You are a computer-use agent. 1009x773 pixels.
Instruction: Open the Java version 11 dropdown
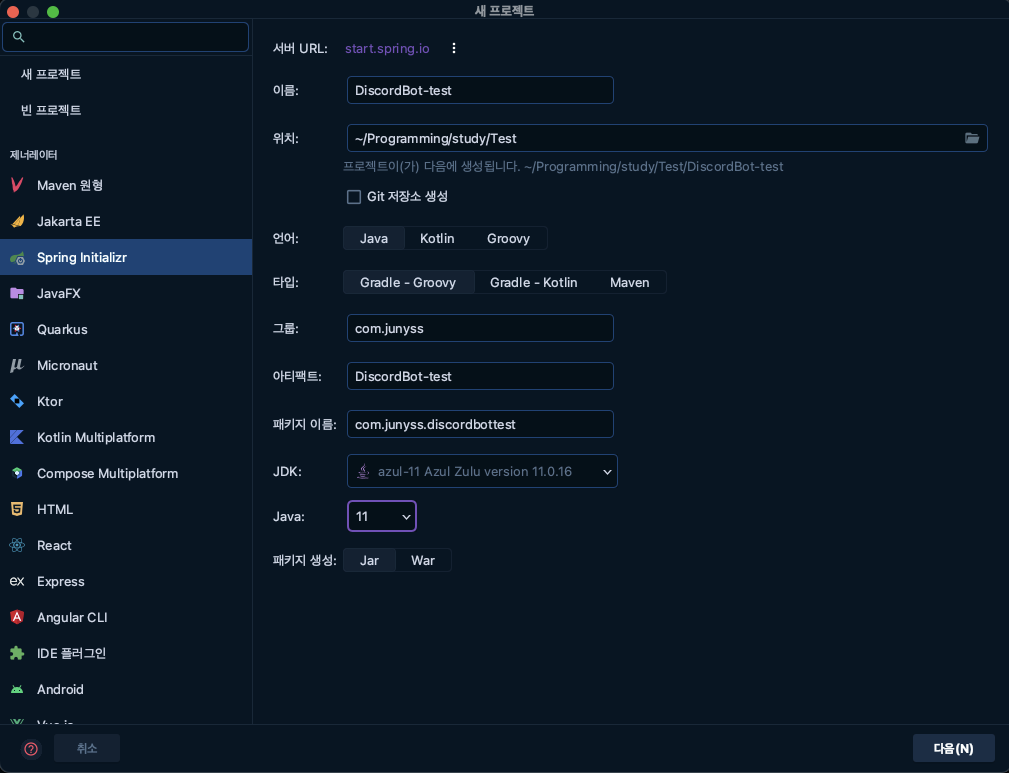click(x=382, y=516)
